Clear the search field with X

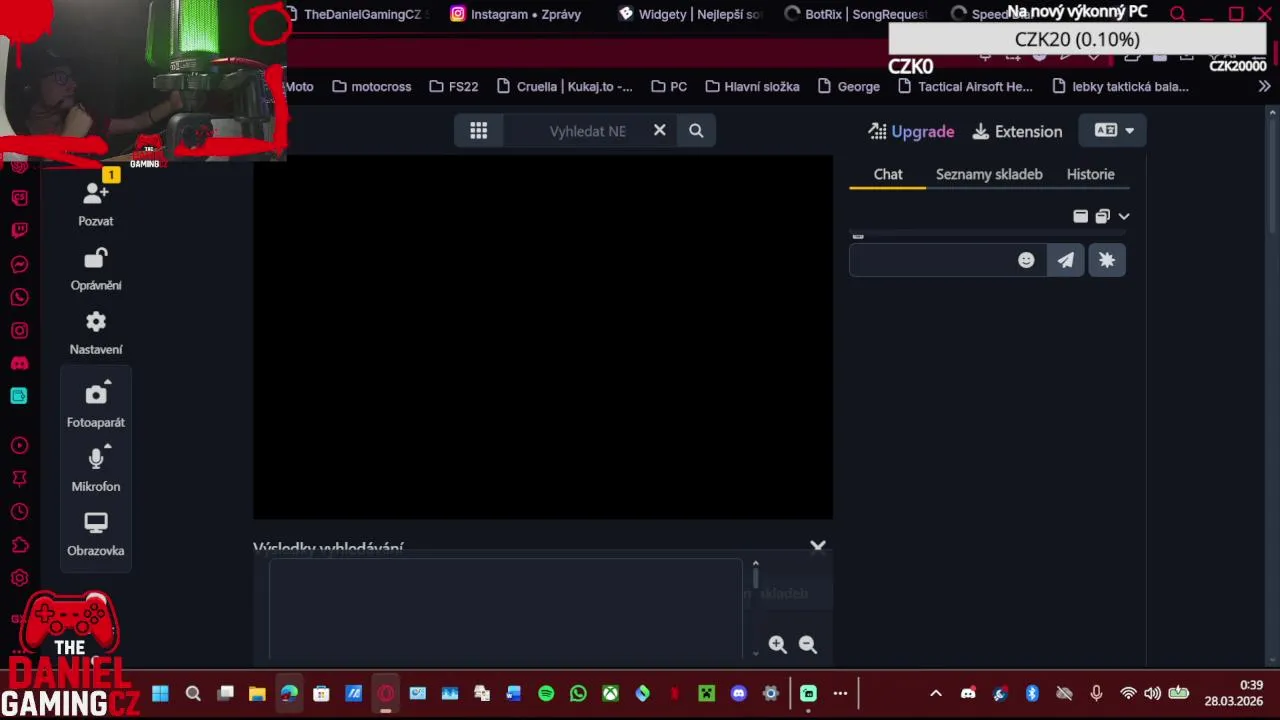(x=660, y=131)
